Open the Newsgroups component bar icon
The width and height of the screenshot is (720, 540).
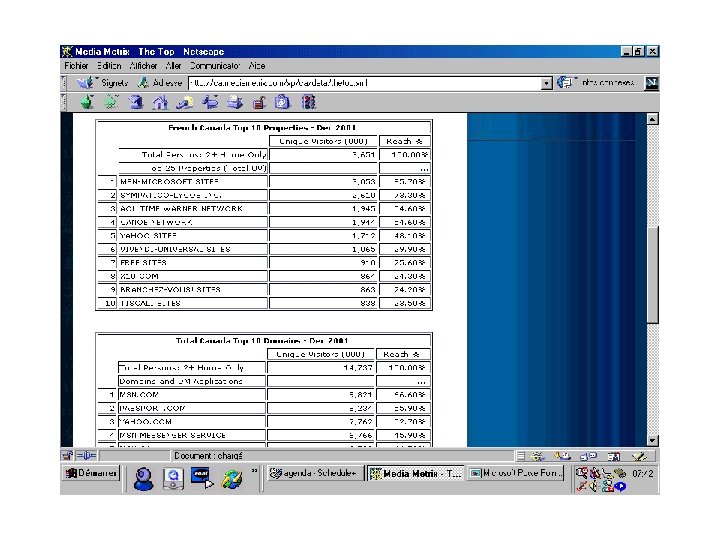tap(588, 456)
